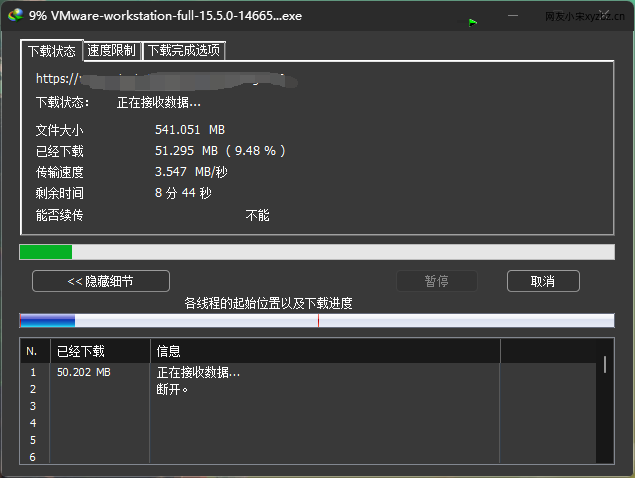The height and width of the screenshot is (478, 635).
Task: Select thread row number 5
Action: tap(308, 440)
